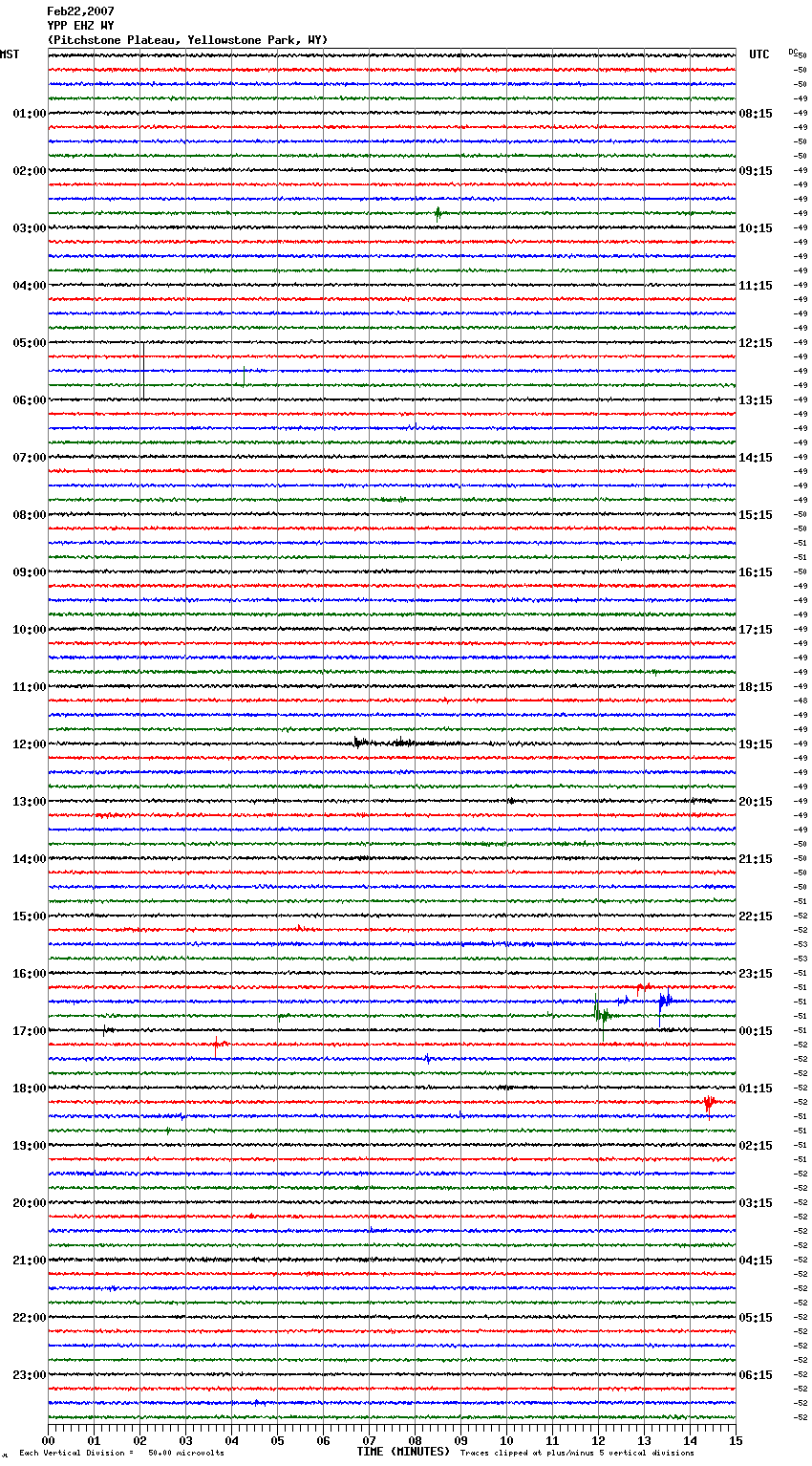Click the TIME (MINUTES) axis title

pos(403,1452)
